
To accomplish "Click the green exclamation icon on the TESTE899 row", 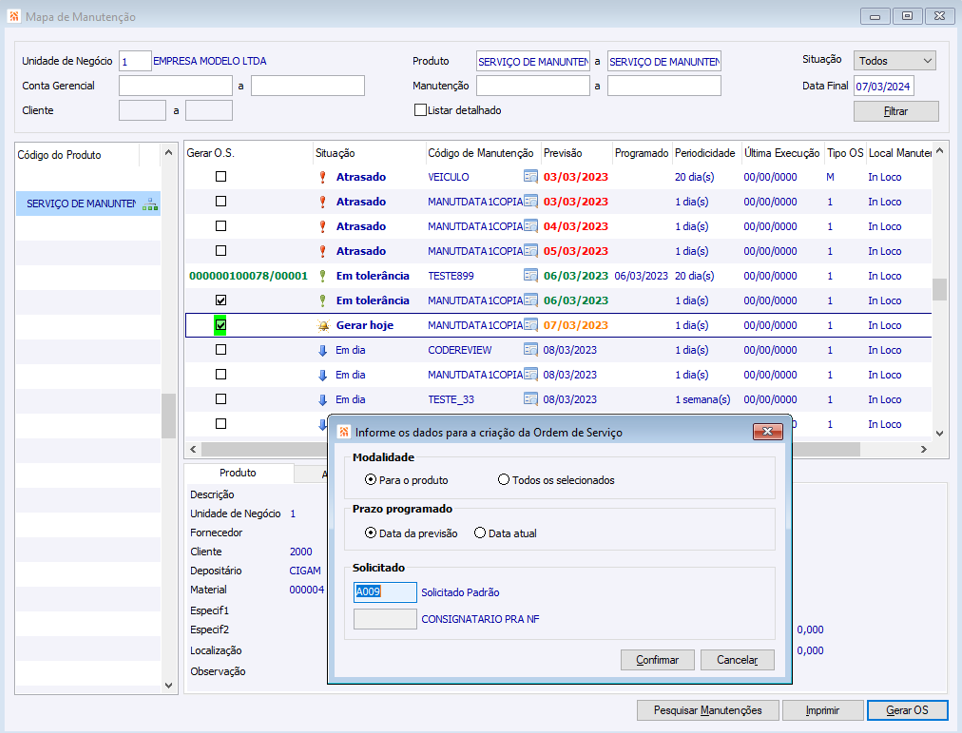I will [x=322, y=276].
